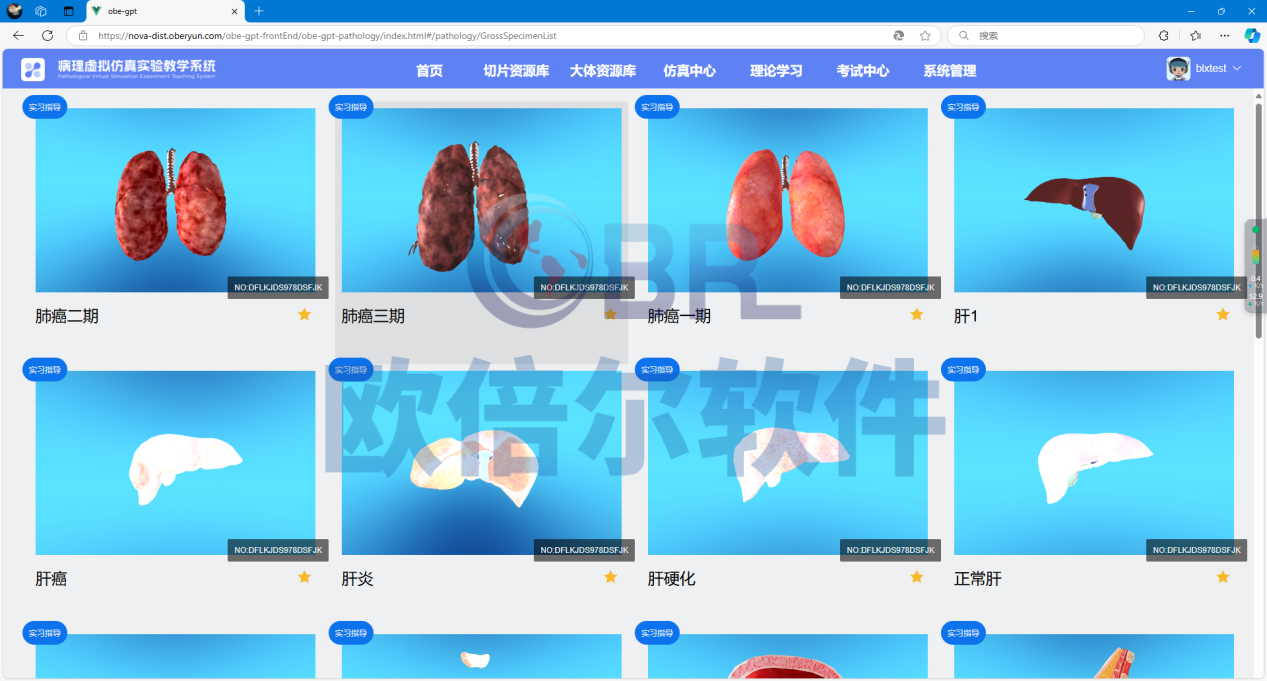The height and width of the screenshot is (681, 1267).
Task: Click the 肺癌二期 title text
Action: (67, 316)
